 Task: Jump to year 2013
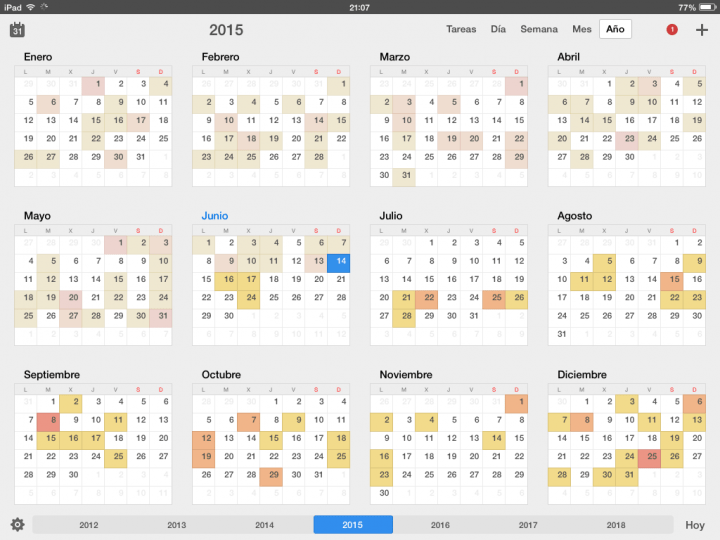177,525
